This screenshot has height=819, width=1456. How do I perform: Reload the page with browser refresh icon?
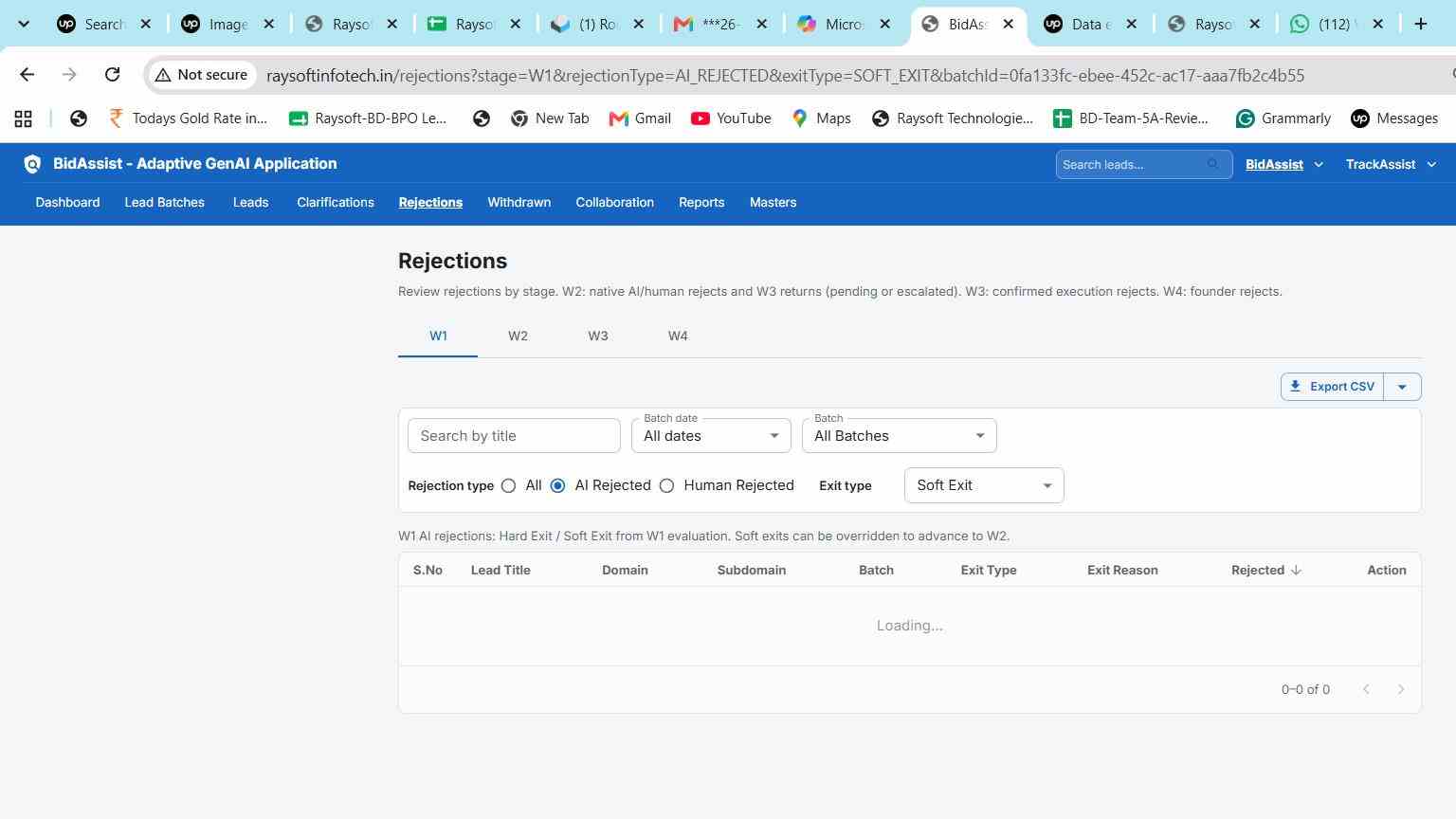point(112,75)
